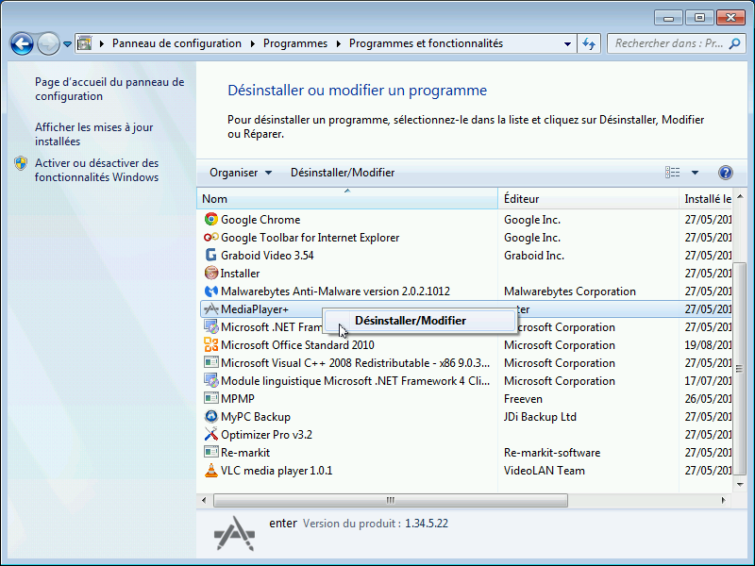Click Désinstaller/Modifier in the toolbar
This screenshot has width=755, height=566.
coord(342,172)
